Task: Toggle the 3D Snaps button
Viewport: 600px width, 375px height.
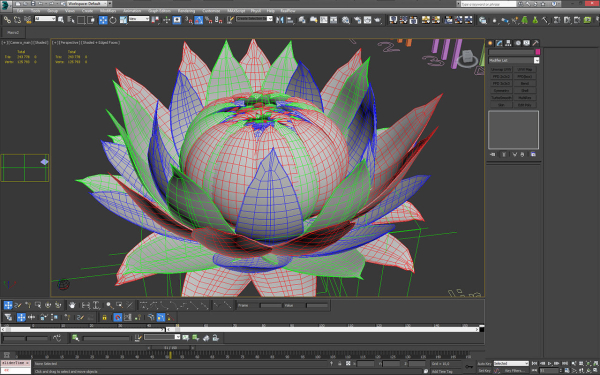Action: 189,20
